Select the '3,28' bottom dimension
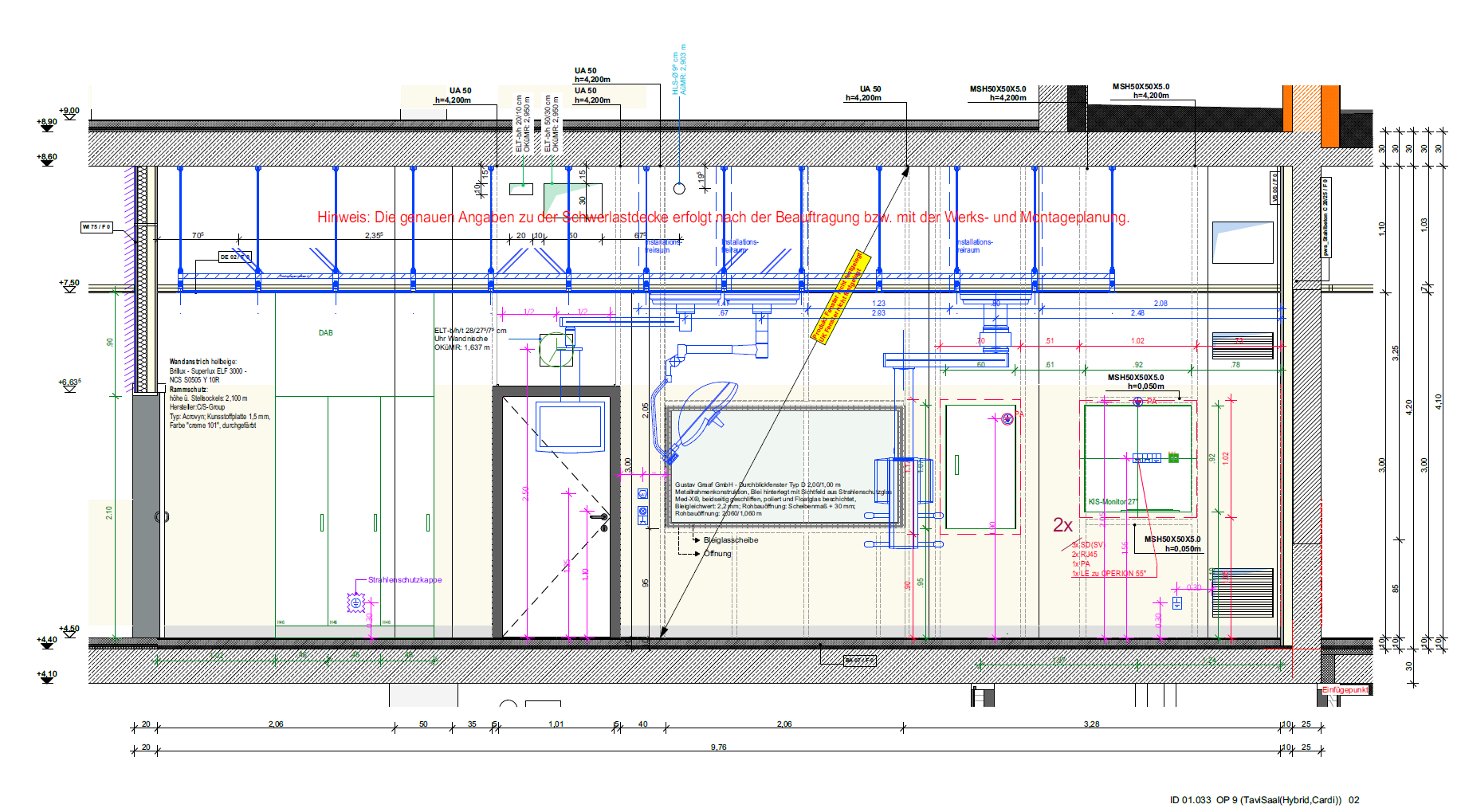Viewport: 1457px width, 812px height. coord(1091,724)
